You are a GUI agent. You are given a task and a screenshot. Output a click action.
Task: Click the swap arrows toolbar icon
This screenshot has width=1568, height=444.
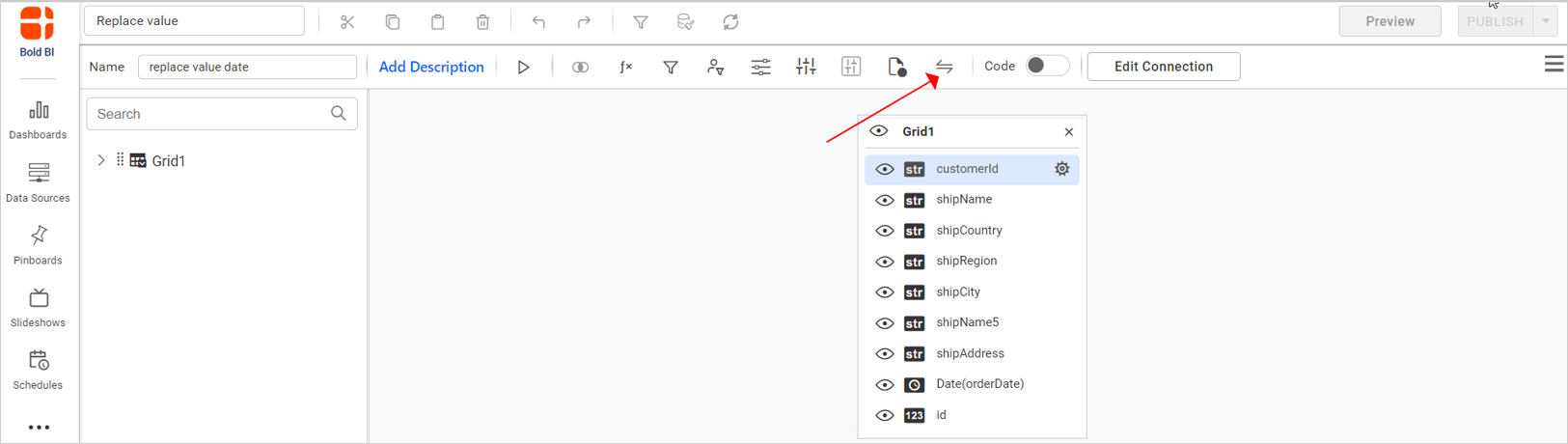click(x=944, y=67)
